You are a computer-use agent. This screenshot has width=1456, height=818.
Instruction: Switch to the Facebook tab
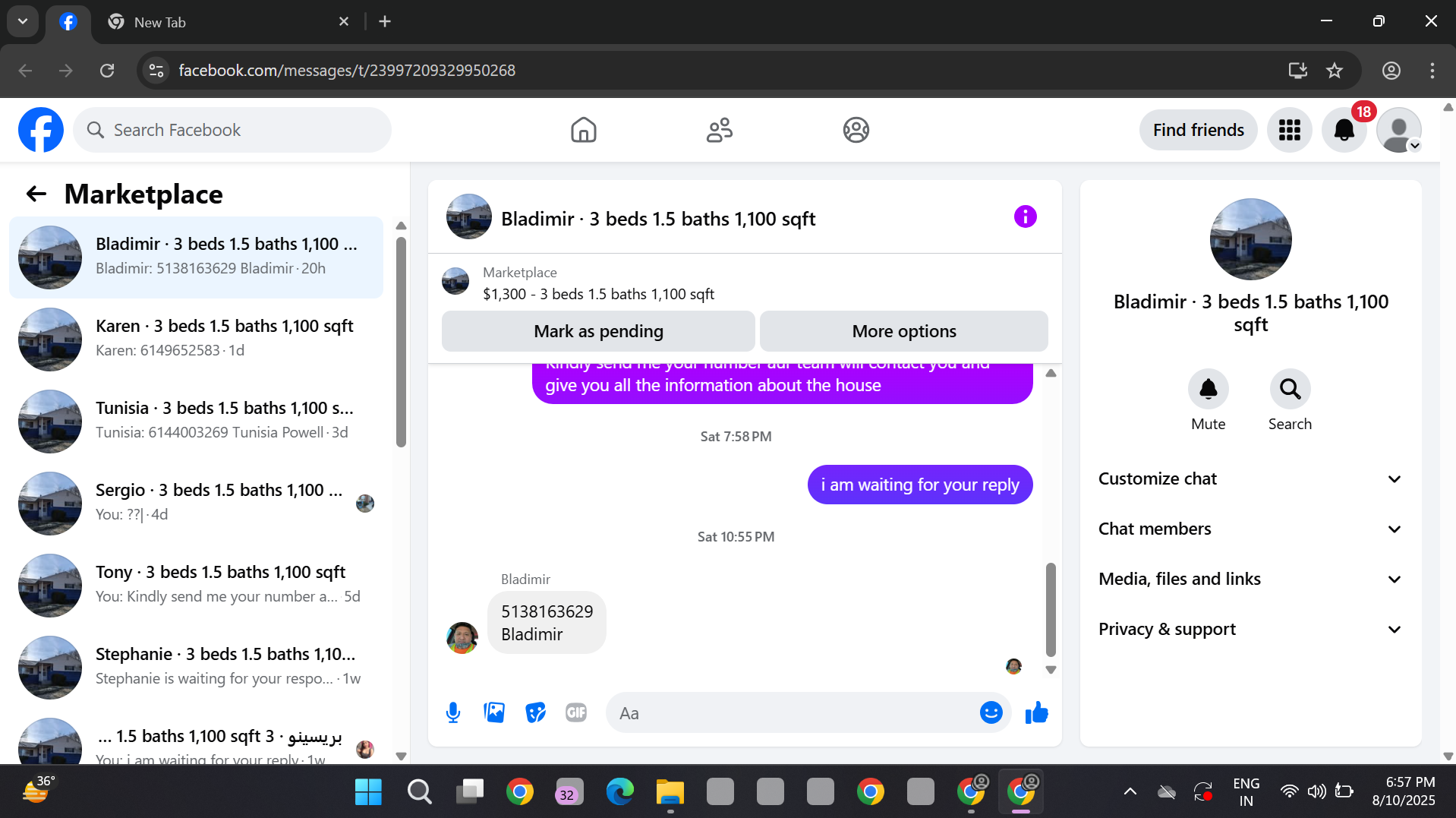68,22
